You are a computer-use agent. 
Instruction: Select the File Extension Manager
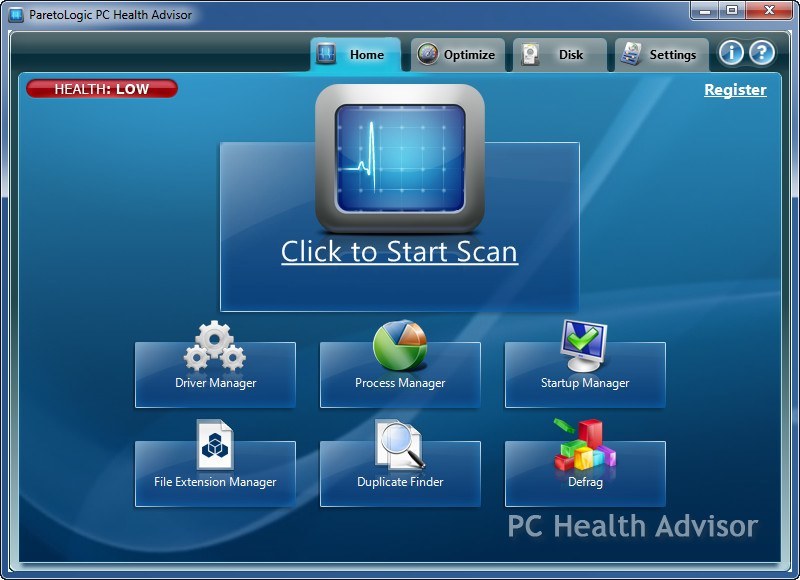(x=215, y=473)
